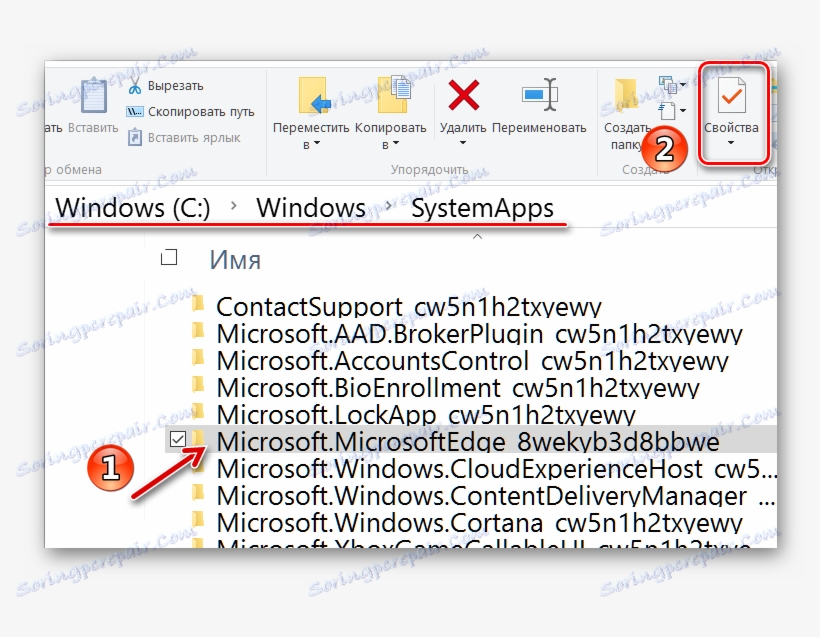820x637 pixels.
Task: Click folder icon of ContactSupport_cw5n1h2txyewy
Action: pos(198,303)
